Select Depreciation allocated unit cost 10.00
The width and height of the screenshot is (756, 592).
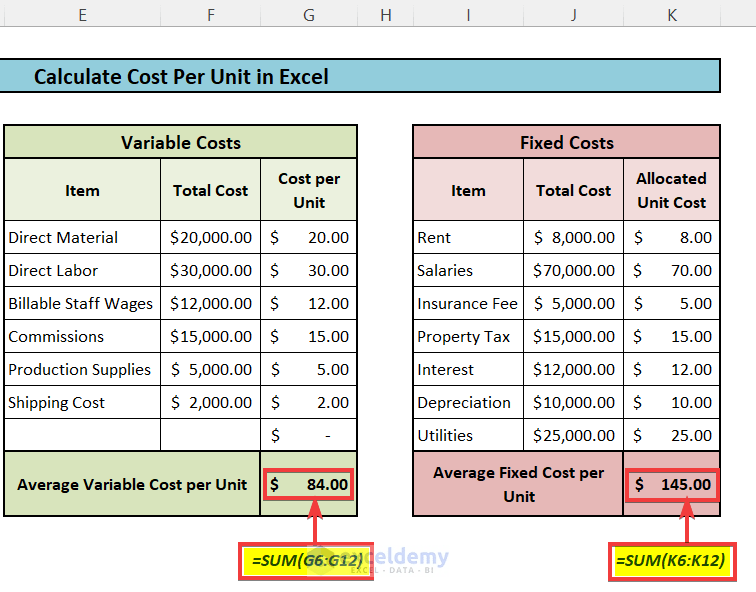coord(672,402)
